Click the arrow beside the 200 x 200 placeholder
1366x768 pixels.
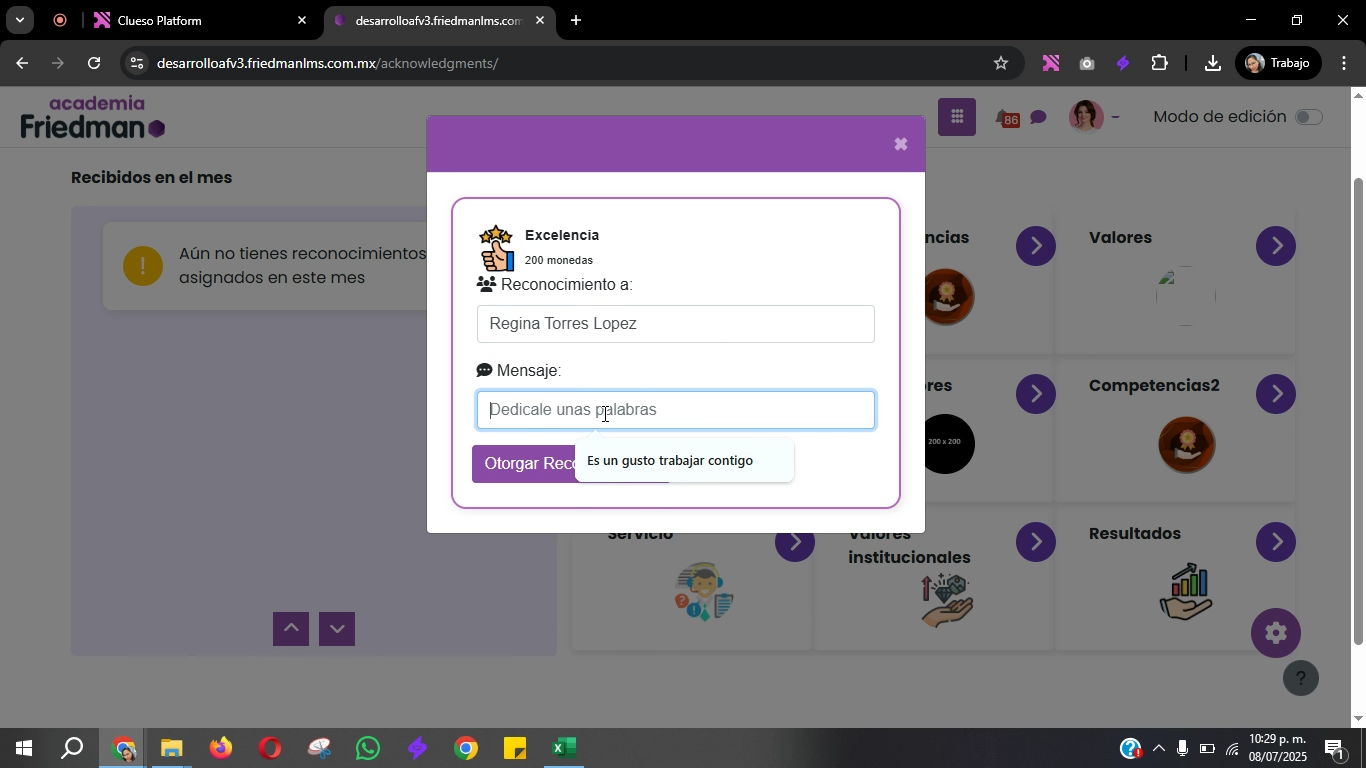point(1036,394)
